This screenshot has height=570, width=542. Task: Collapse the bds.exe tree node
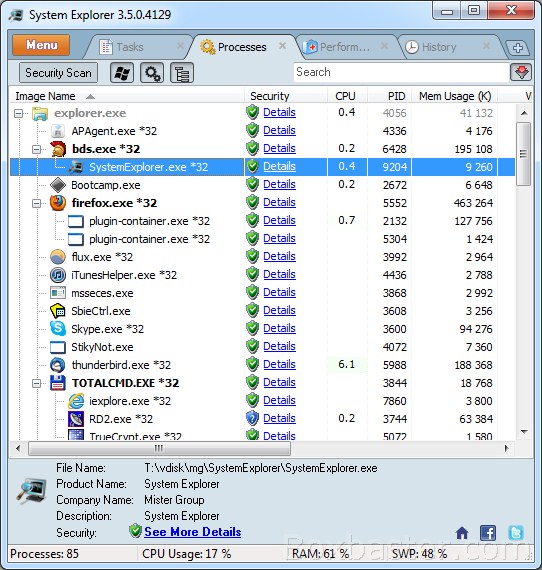(x=36, y=149)
